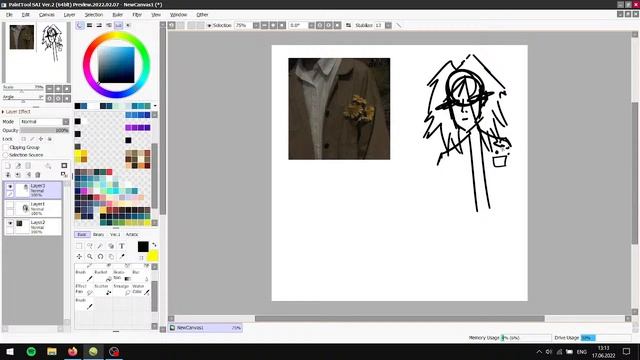Choose the Scatter brush preset
The width and height of the screenshot is (640, 360).
click(103, 289)
